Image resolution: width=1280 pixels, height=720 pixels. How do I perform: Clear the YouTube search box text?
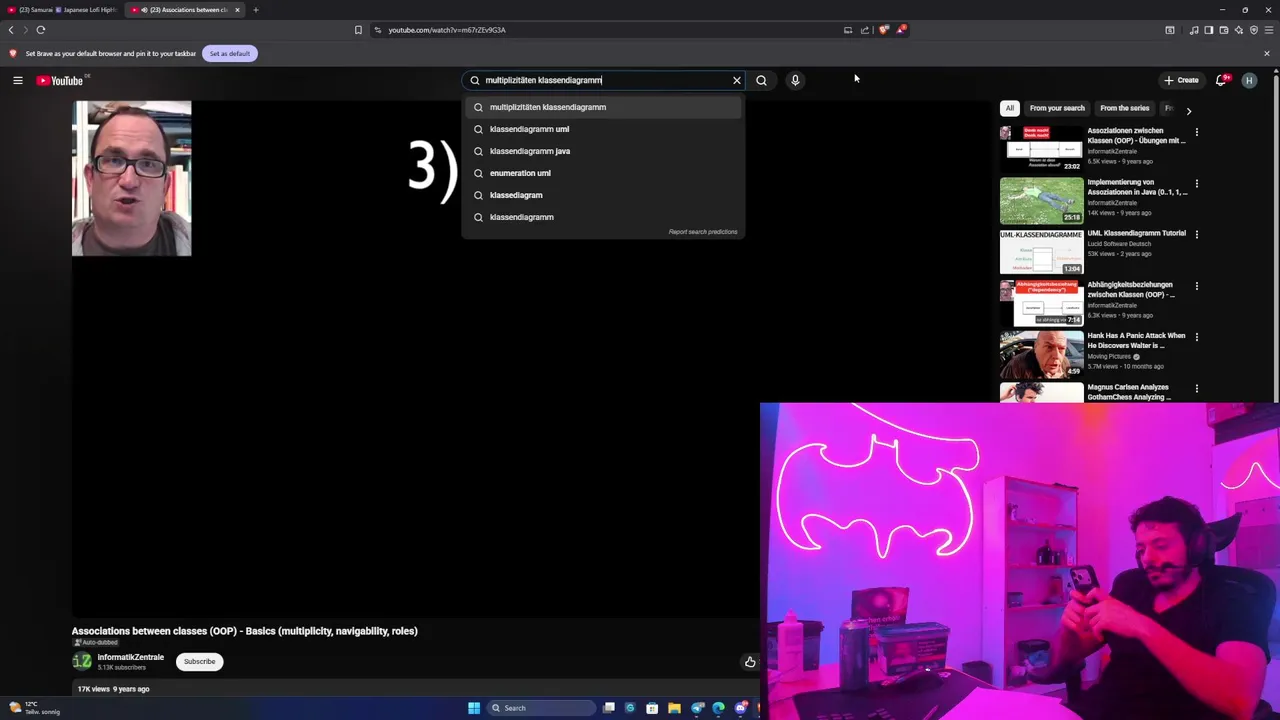pyautogui.click(x=737, y=80)
